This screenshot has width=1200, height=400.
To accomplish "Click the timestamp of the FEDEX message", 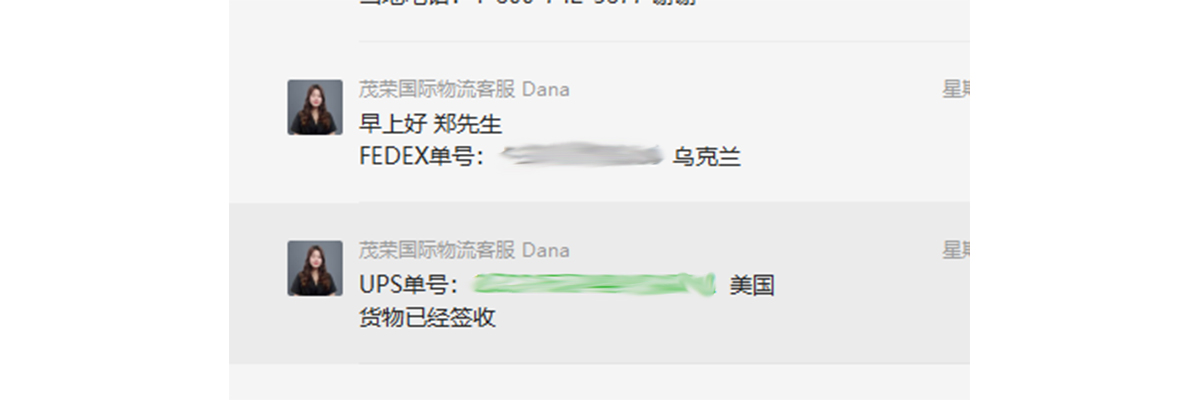I will click(x=956, y=89).
